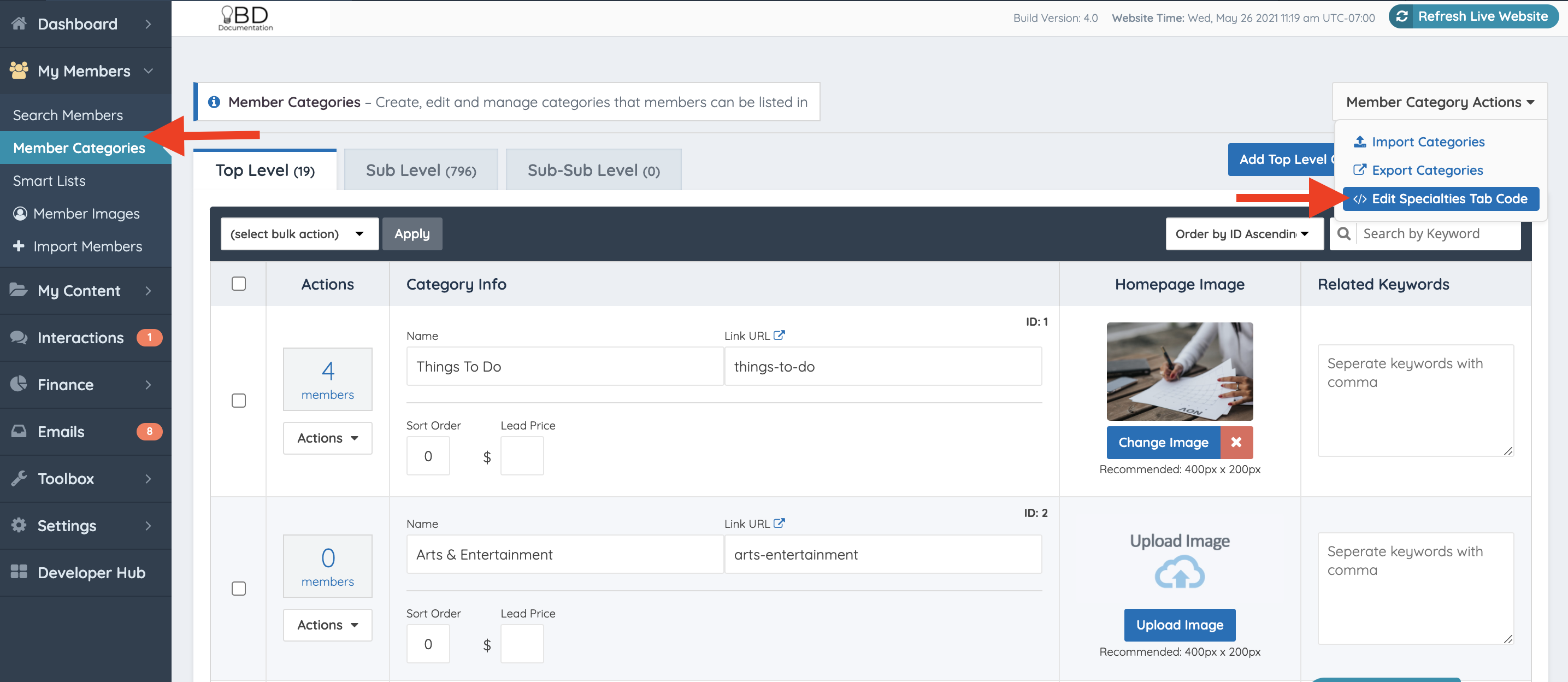Click Upload Image button for Arts & Entertainment
1568x682 pixels.
coord(1179,625)
